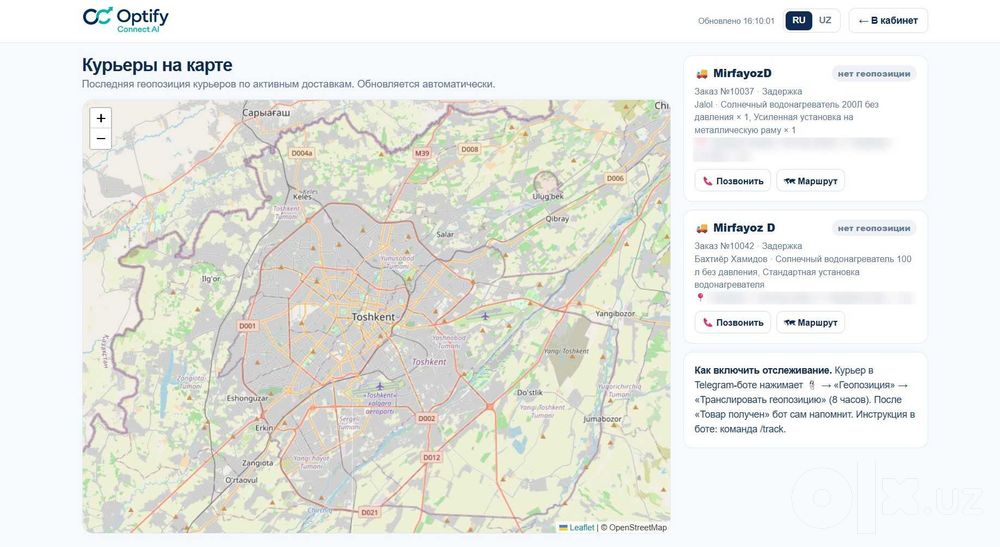This screenshot has height=547, width=1000.
Task: Click the no-geolocation badge on MirfayozD card
Action: [874, 74]
